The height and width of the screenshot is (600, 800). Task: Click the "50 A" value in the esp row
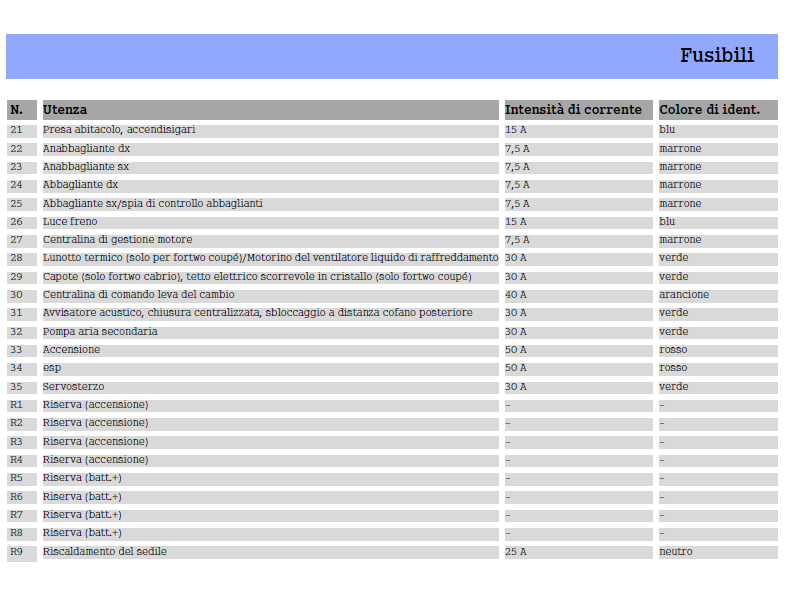(x=516, y=368)
